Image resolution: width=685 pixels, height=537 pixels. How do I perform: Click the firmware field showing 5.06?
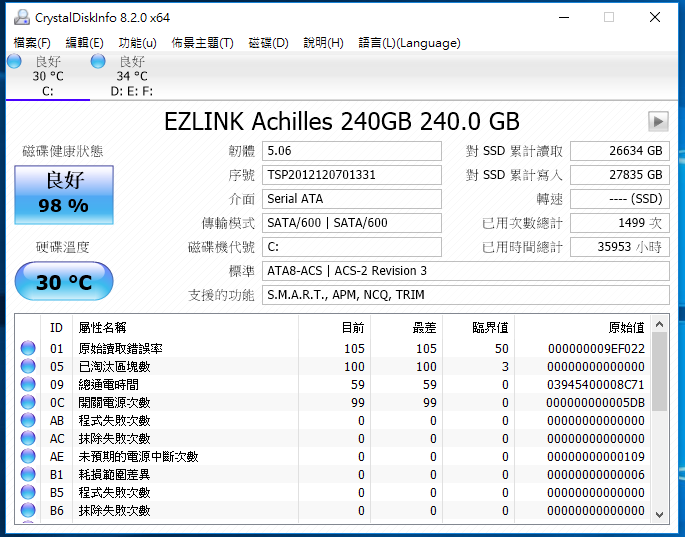click(x=352, y=151)
